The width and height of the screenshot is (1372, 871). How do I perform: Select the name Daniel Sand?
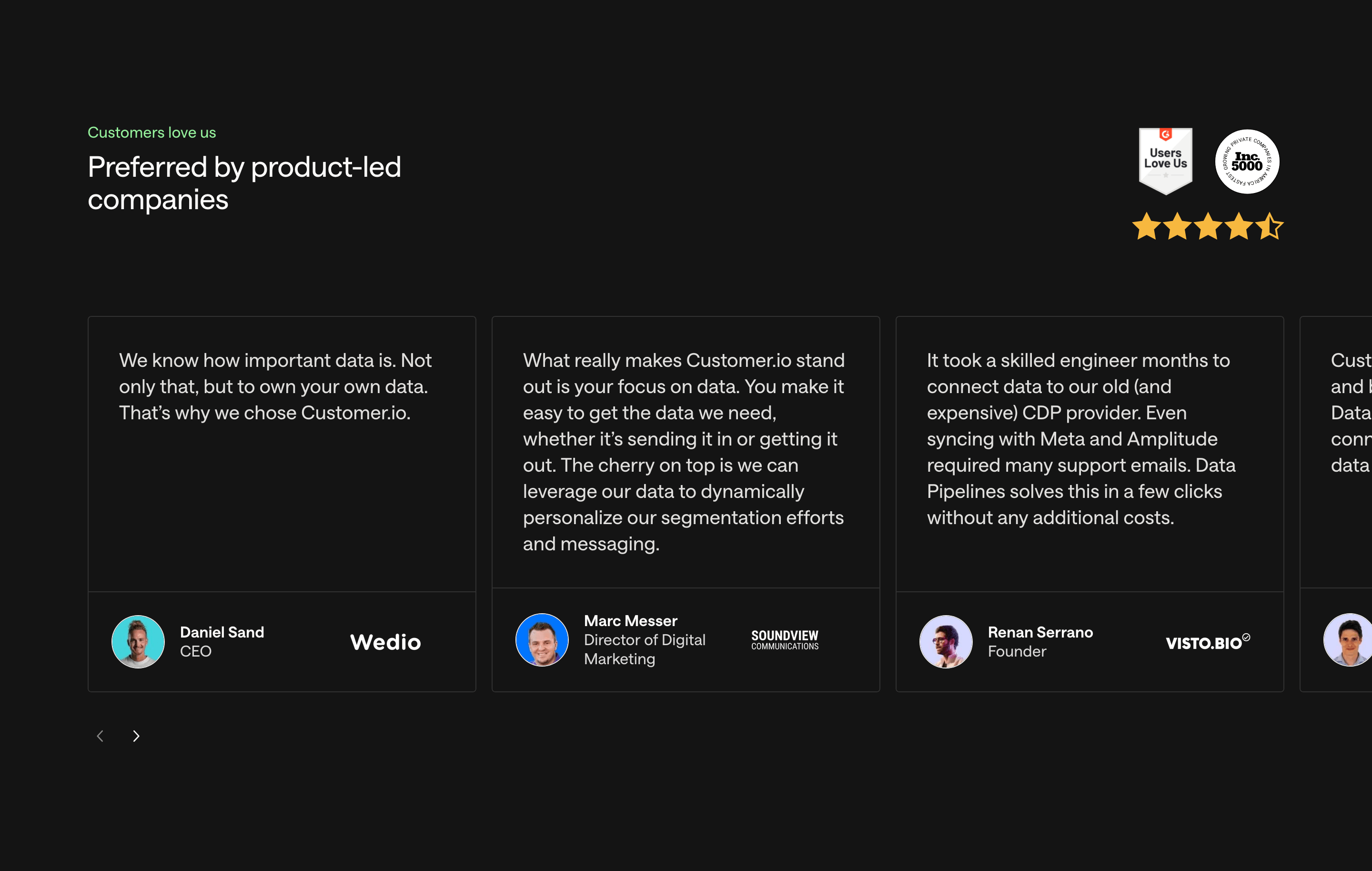[222, 632]
